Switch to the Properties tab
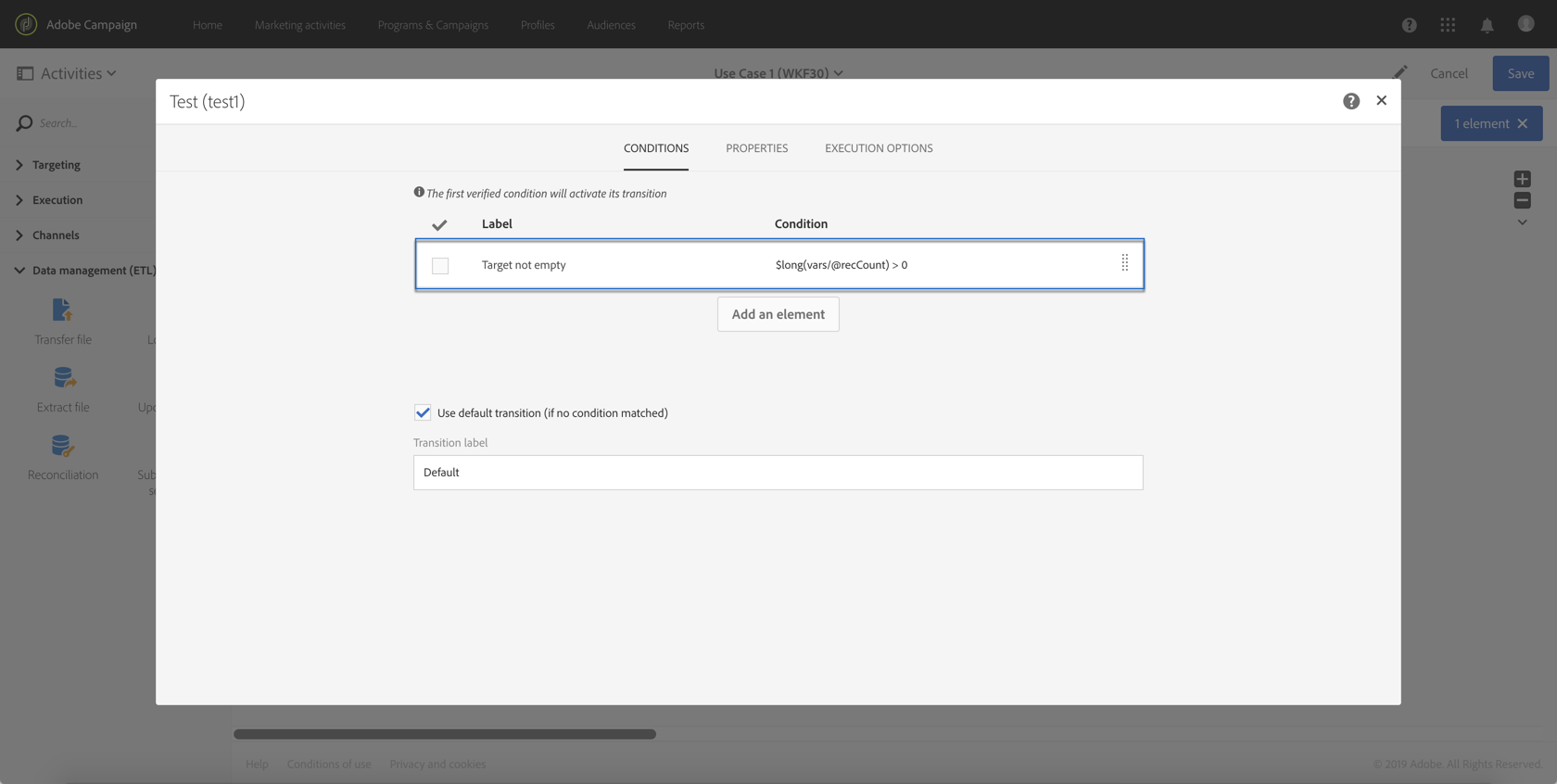This screenshot has width=1557, height=784. pyautogui.click(x=756, y=148)
